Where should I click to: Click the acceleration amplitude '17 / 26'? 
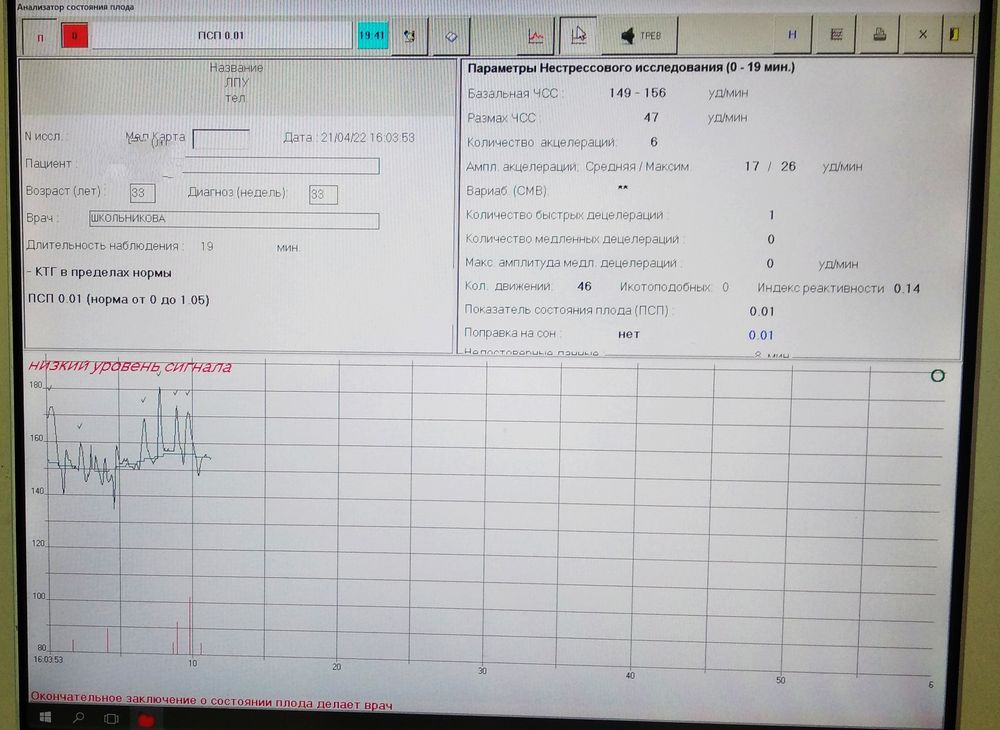pos(770,166)
